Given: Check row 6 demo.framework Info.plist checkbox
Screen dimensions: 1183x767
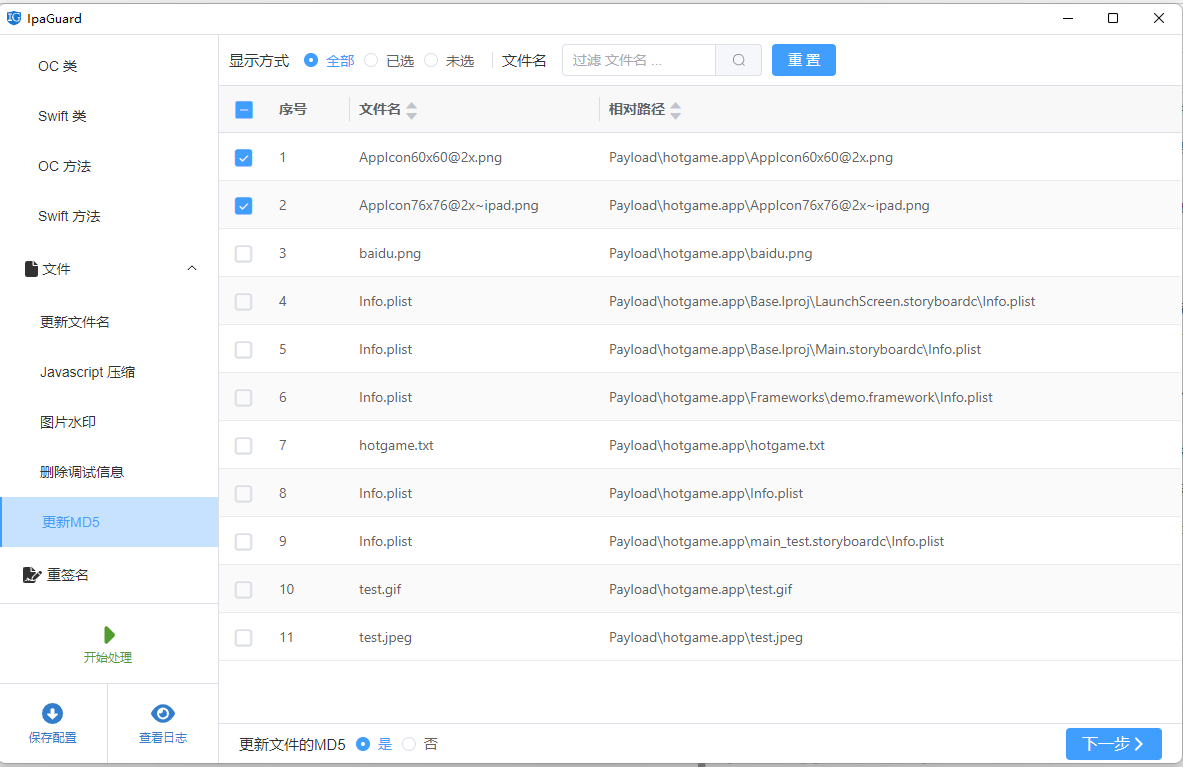Looking at the screenshot, I should pos(244,397).
